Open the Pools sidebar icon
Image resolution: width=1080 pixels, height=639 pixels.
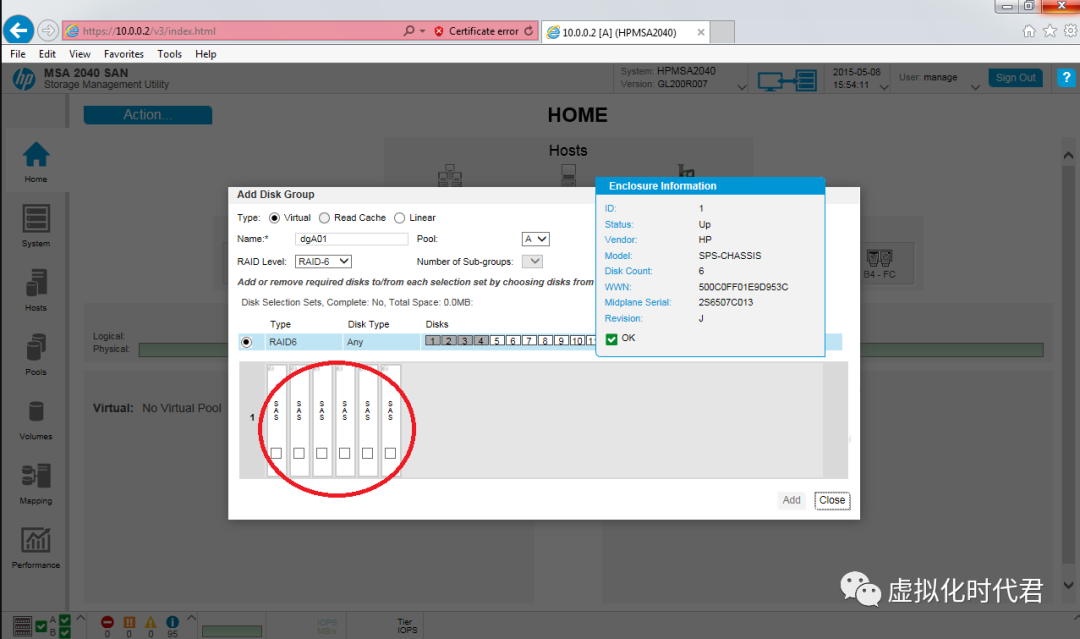tap(36, 347)
